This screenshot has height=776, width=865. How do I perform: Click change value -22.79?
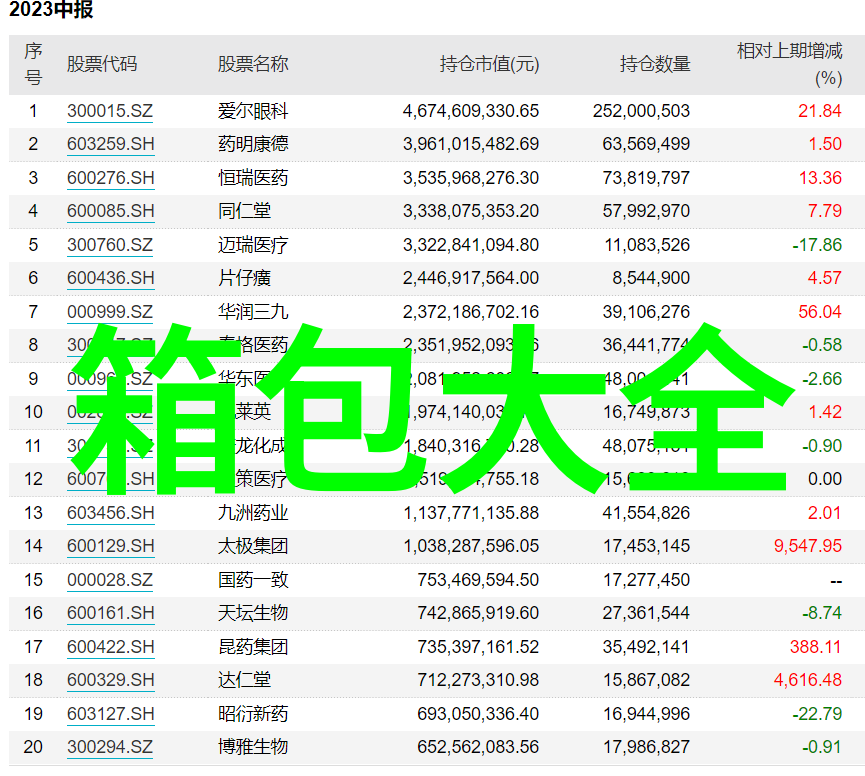point(817,714)
